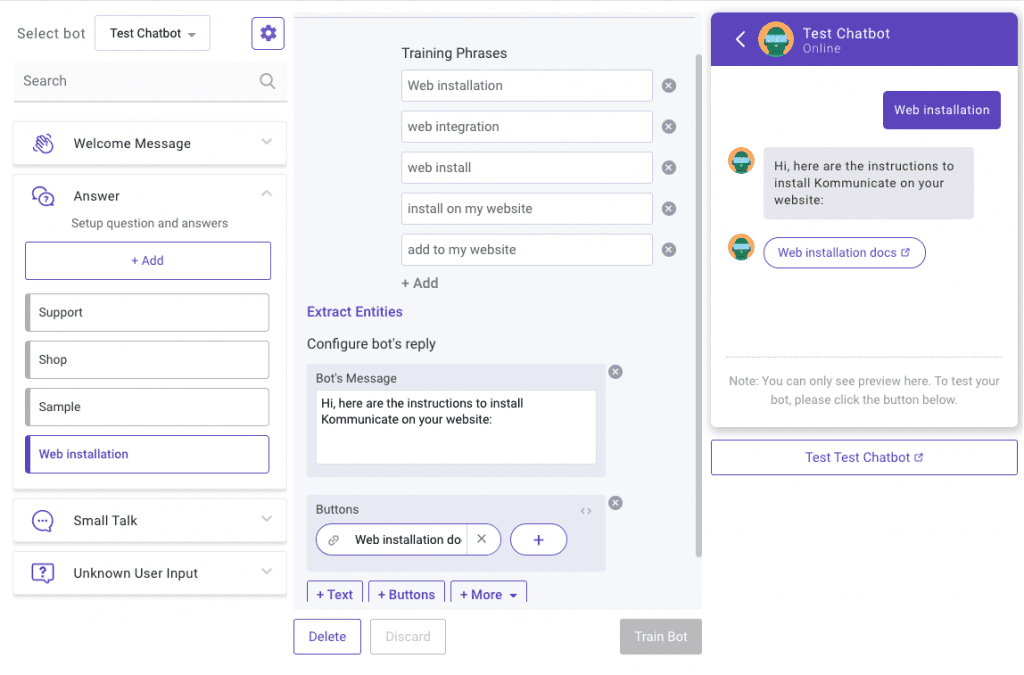Expand the Welcome Message section

tap(266, 142)
